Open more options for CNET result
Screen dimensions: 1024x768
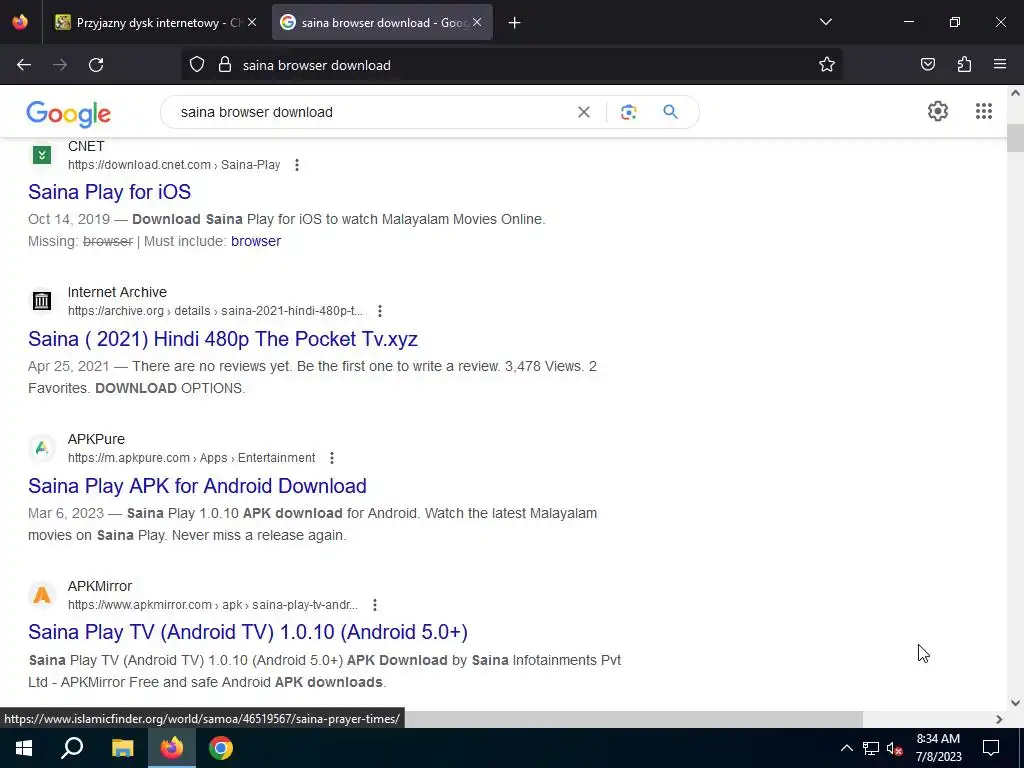297,165
